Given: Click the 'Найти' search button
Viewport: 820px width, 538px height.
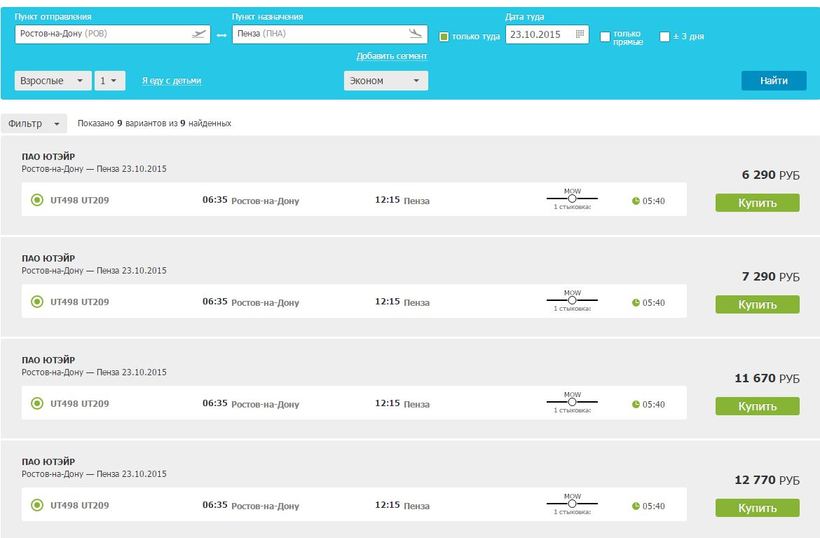Looking at the screenshot, I should click(x=773, y=81).
